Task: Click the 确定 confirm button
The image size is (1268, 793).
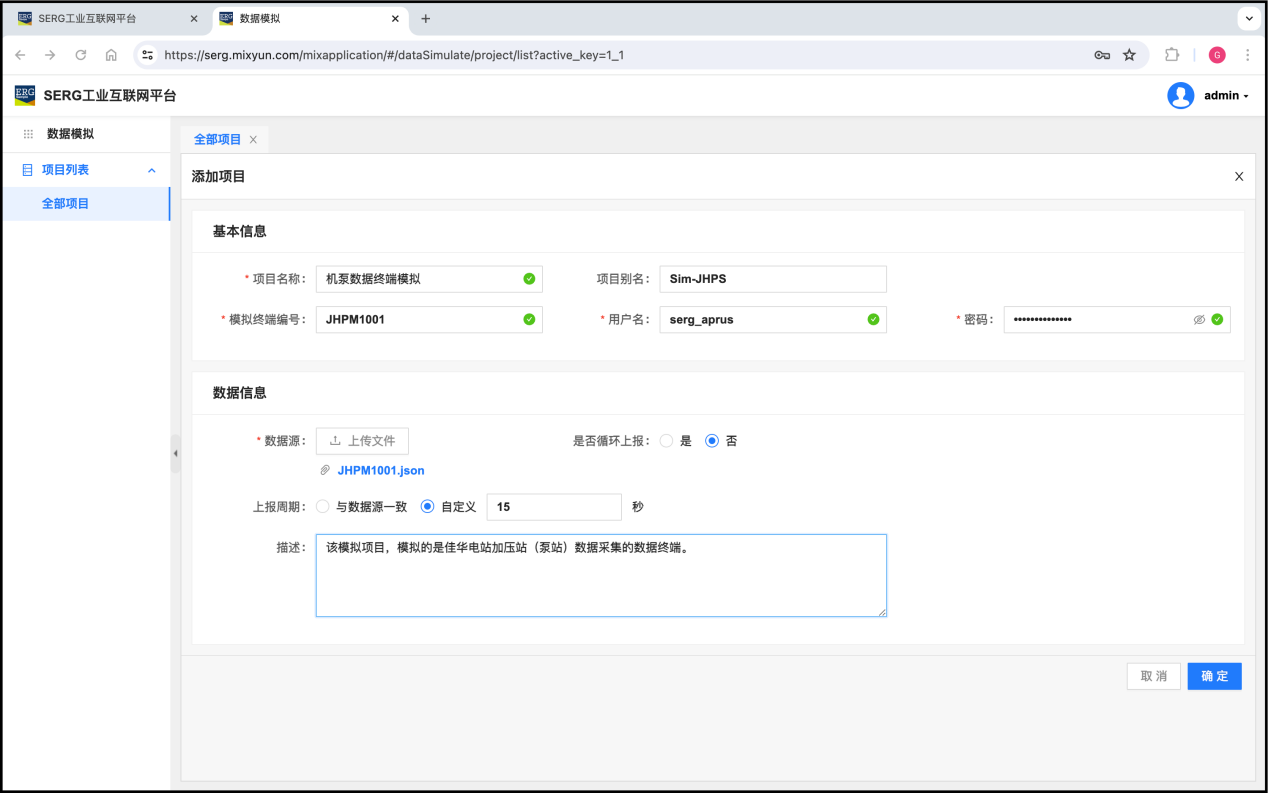Action: point(1214,676)
